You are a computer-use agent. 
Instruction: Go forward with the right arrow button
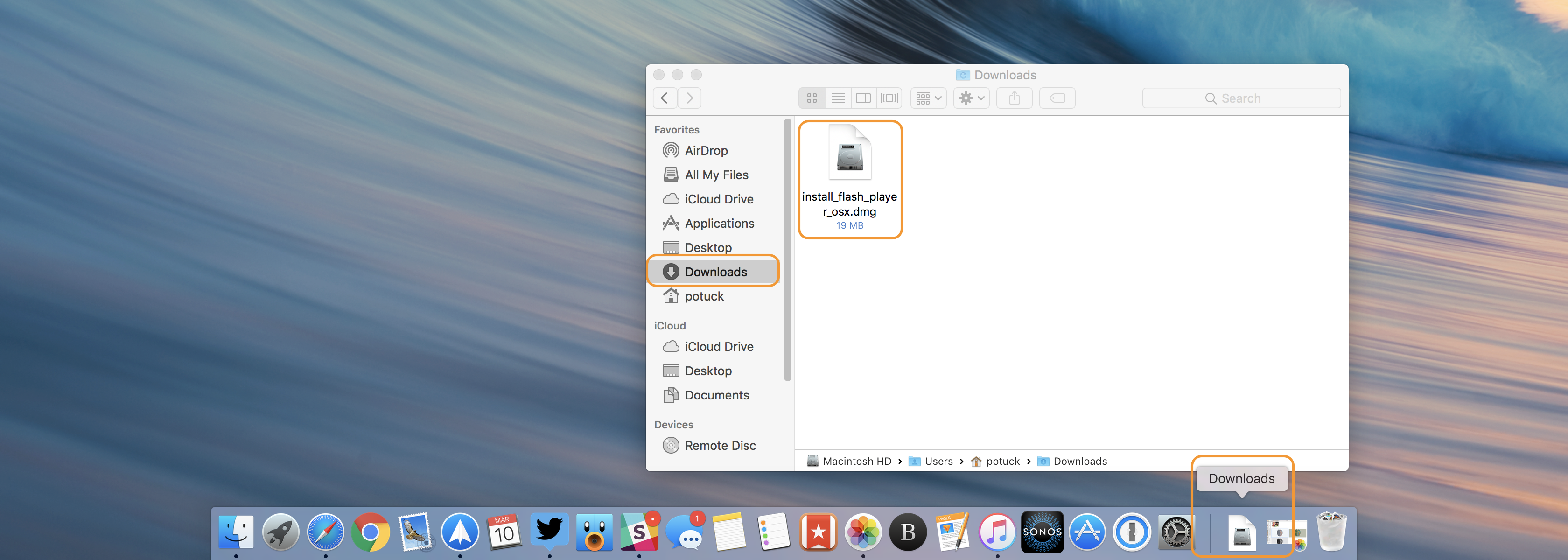pos(690,98)
